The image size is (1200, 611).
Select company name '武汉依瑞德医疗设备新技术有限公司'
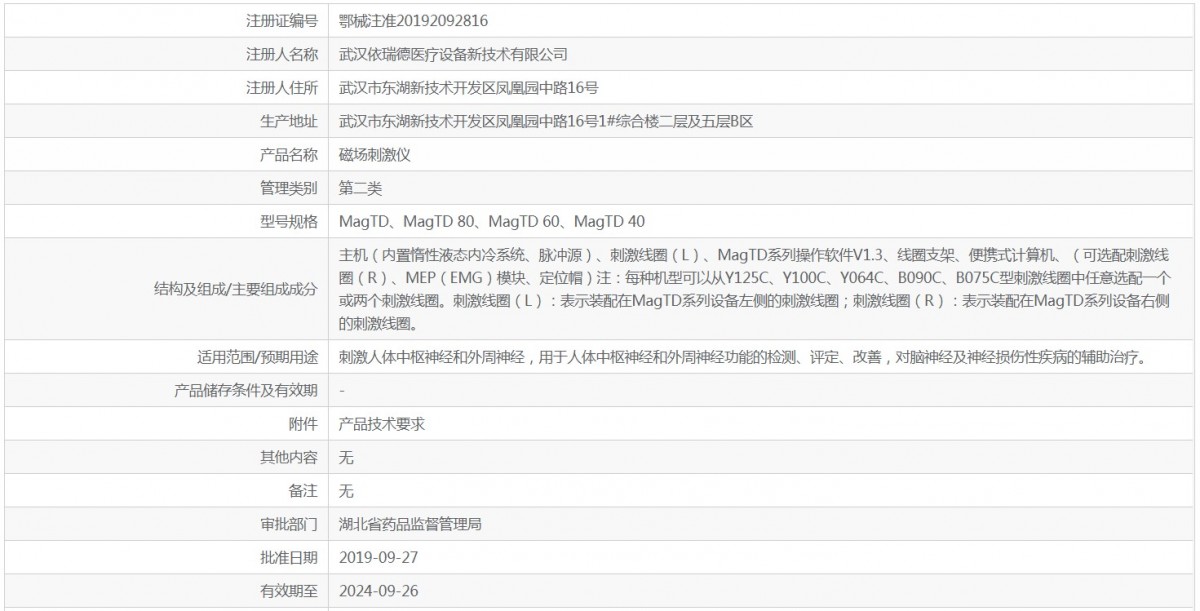tap(454, 54)
